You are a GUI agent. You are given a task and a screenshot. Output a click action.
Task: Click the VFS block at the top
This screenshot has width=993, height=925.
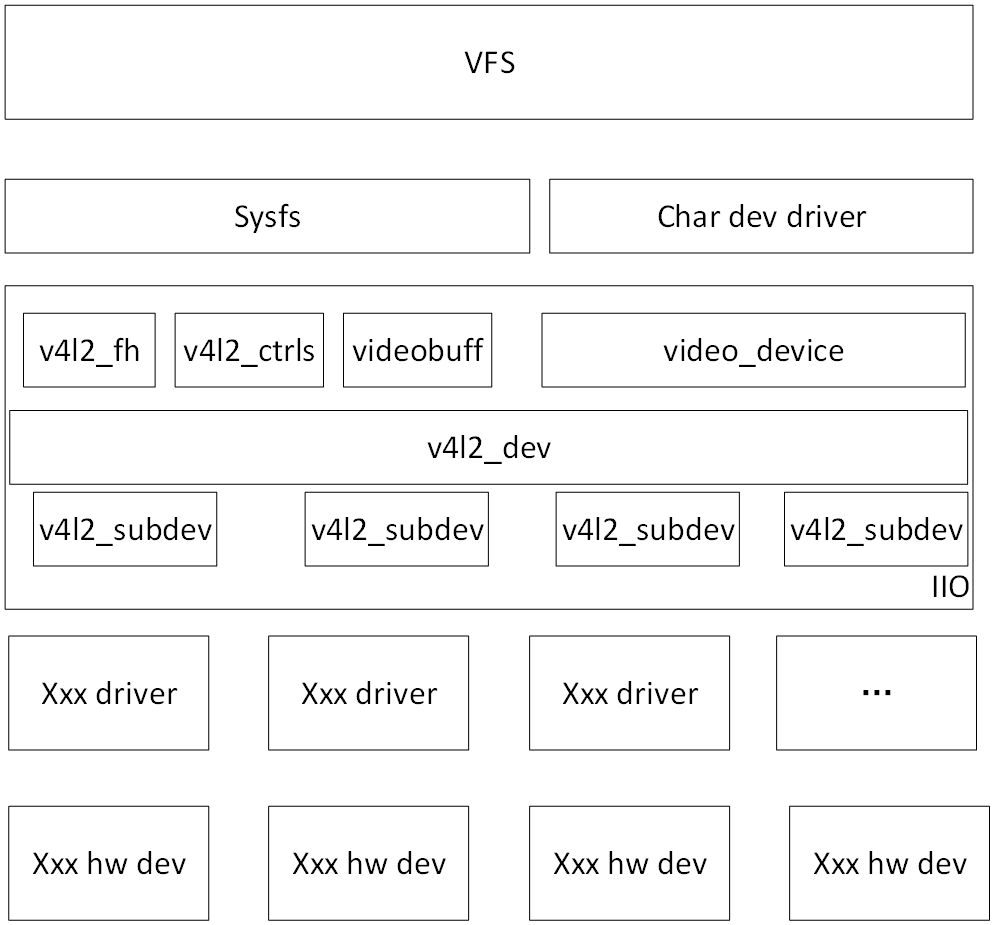pyautogui.click(x=489, y=62)
